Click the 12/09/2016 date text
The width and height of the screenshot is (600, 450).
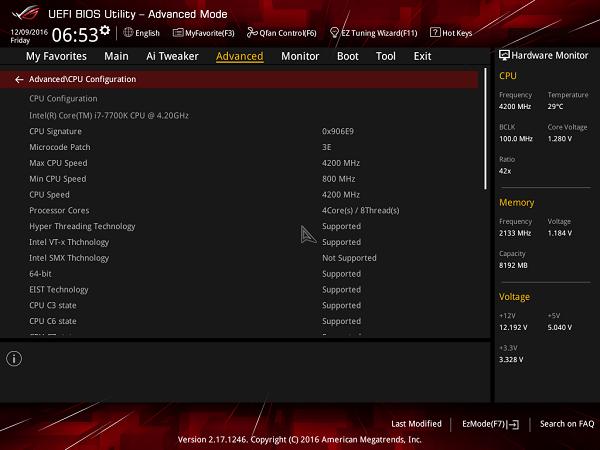pyautogui.click(x=29, y=32)
